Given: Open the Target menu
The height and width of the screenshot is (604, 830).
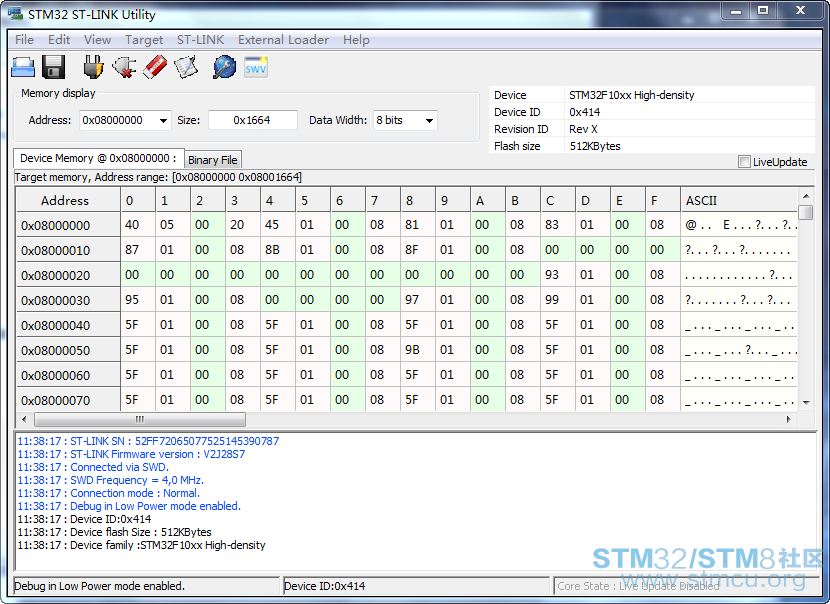Looking at the screenshot, I should [x=144, y=40].
